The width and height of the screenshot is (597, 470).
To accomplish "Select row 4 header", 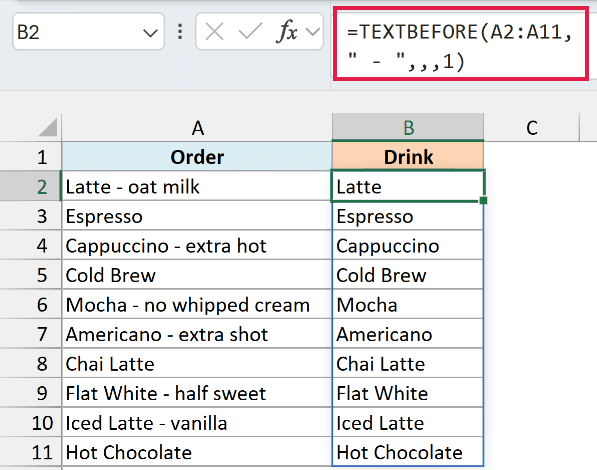I will tap(30, 245).
